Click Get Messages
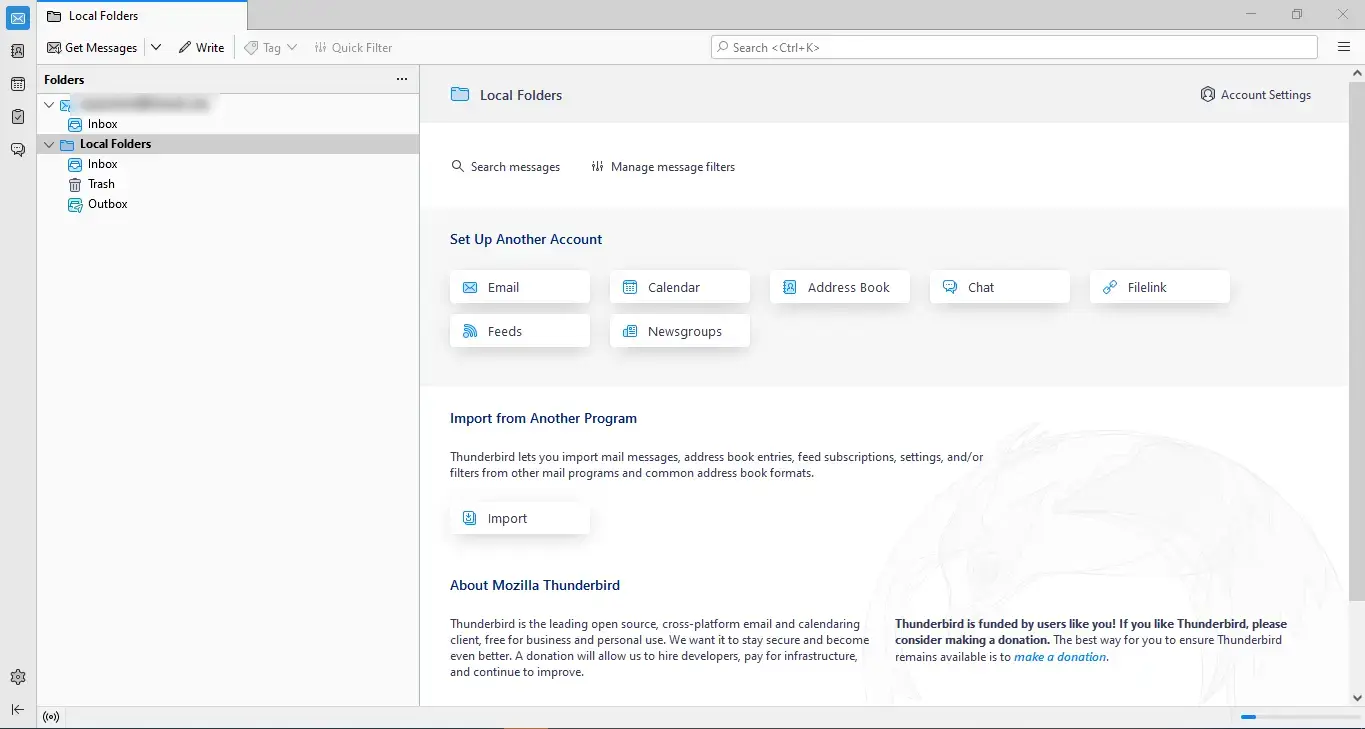1365x729 pixels. (x=92, y=47)
